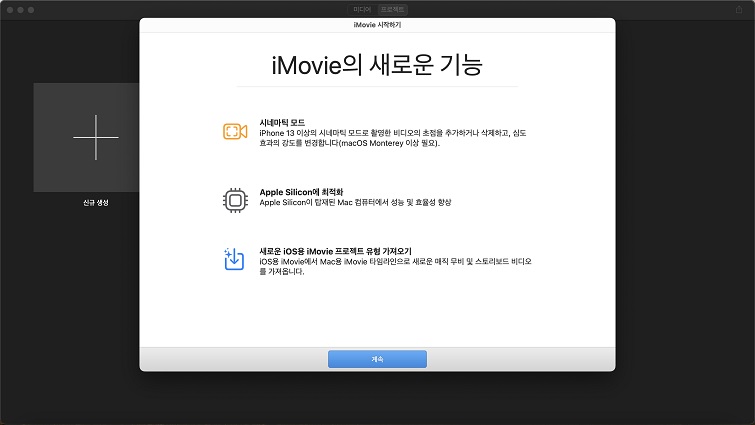Image resolution: width=755 pixels, height=425 pixels.
Task: Click the Apple Silicon에 최적화 heading
Action: tap(300, 192)
